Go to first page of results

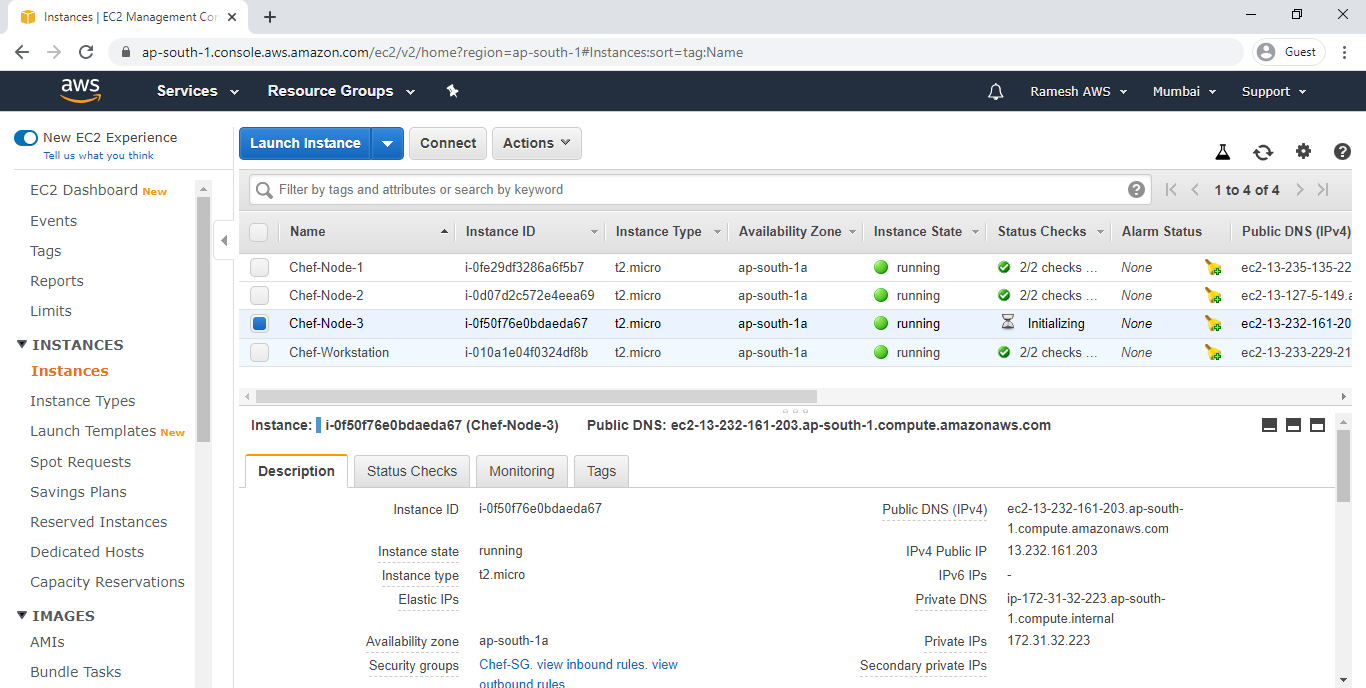[1171, 190]
